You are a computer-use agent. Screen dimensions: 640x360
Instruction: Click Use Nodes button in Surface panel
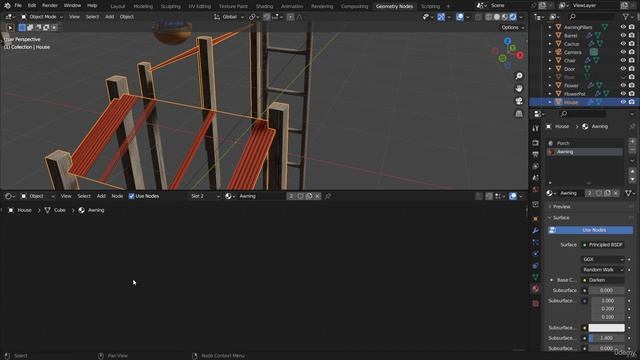click(590, 230)
